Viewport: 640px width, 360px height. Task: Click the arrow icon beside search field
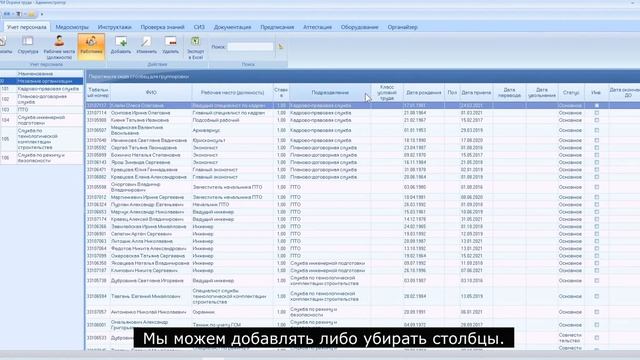click(x=280, y=47)
